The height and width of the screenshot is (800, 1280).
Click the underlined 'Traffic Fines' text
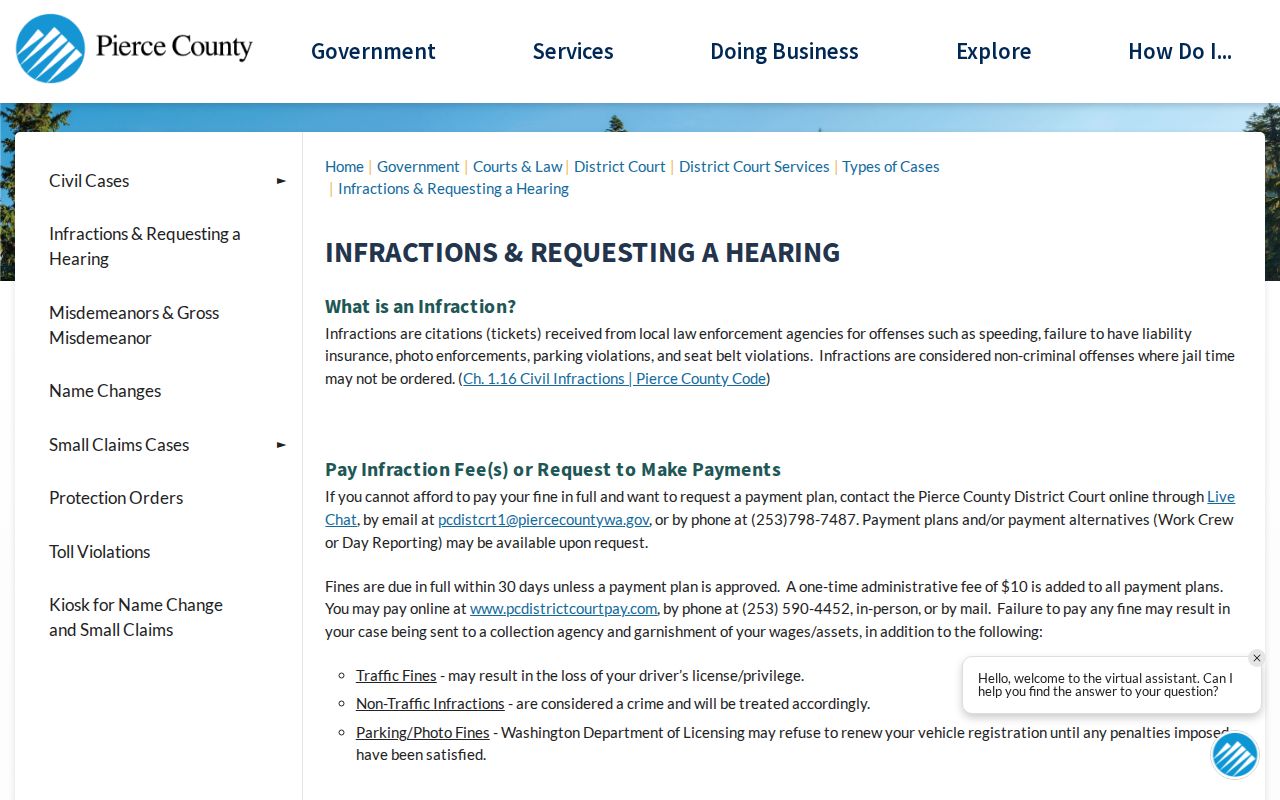point(396,676)
